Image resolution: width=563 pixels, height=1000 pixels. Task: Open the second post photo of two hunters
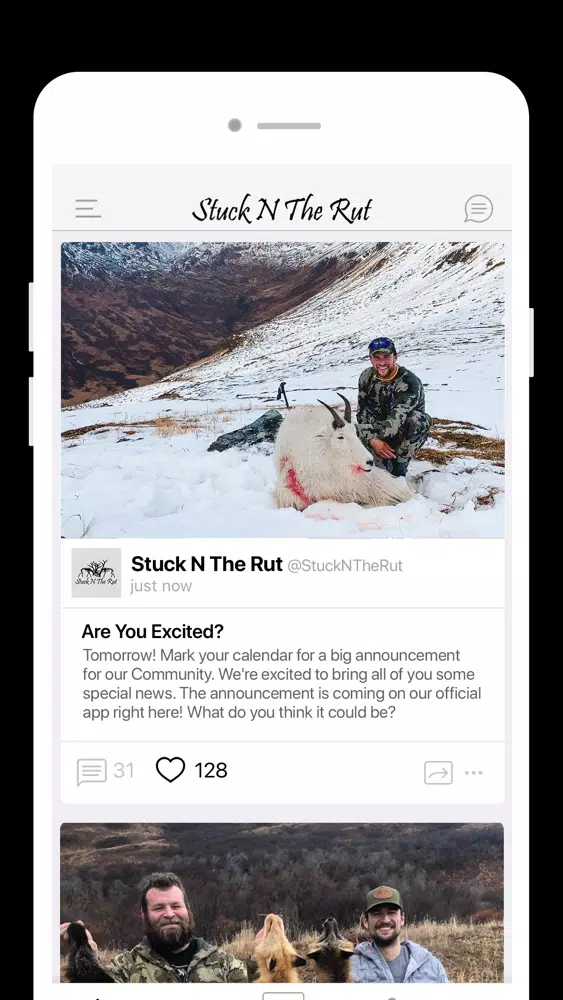pos(282,902)
